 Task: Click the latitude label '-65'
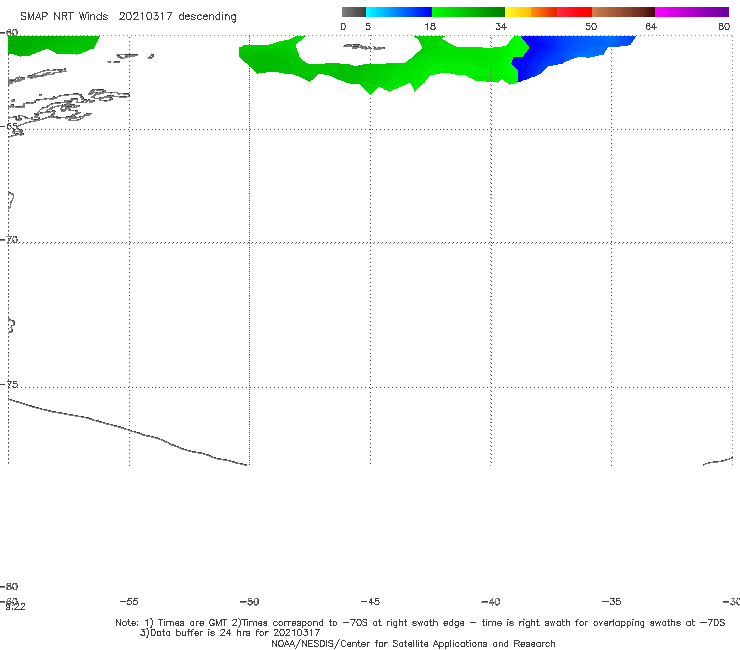pos(9,126)
